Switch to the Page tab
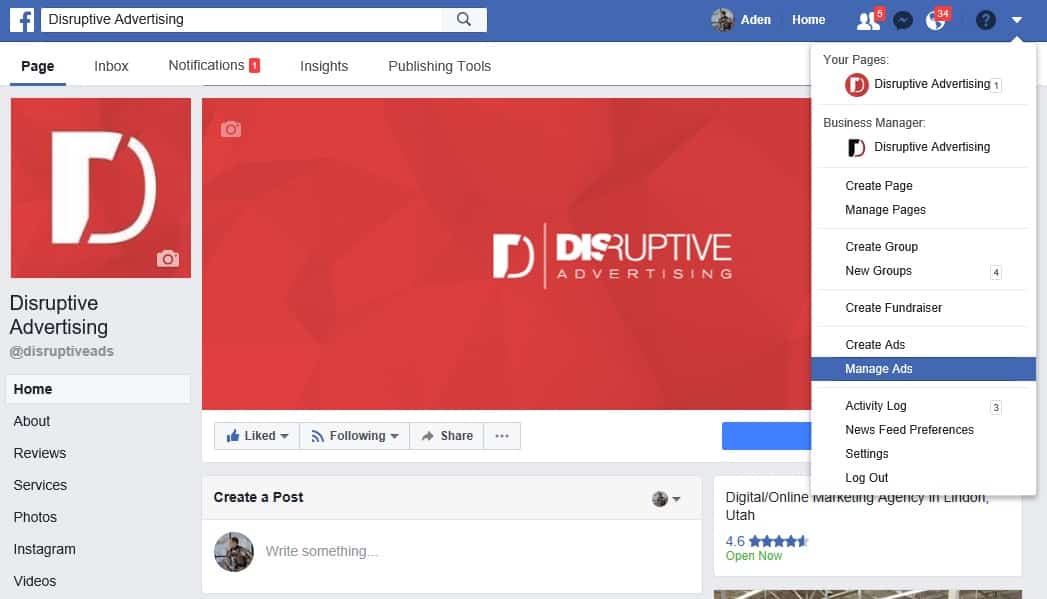Image resolution: width=1047 pixels, height=599 pixels. click(x=37, y=66)
